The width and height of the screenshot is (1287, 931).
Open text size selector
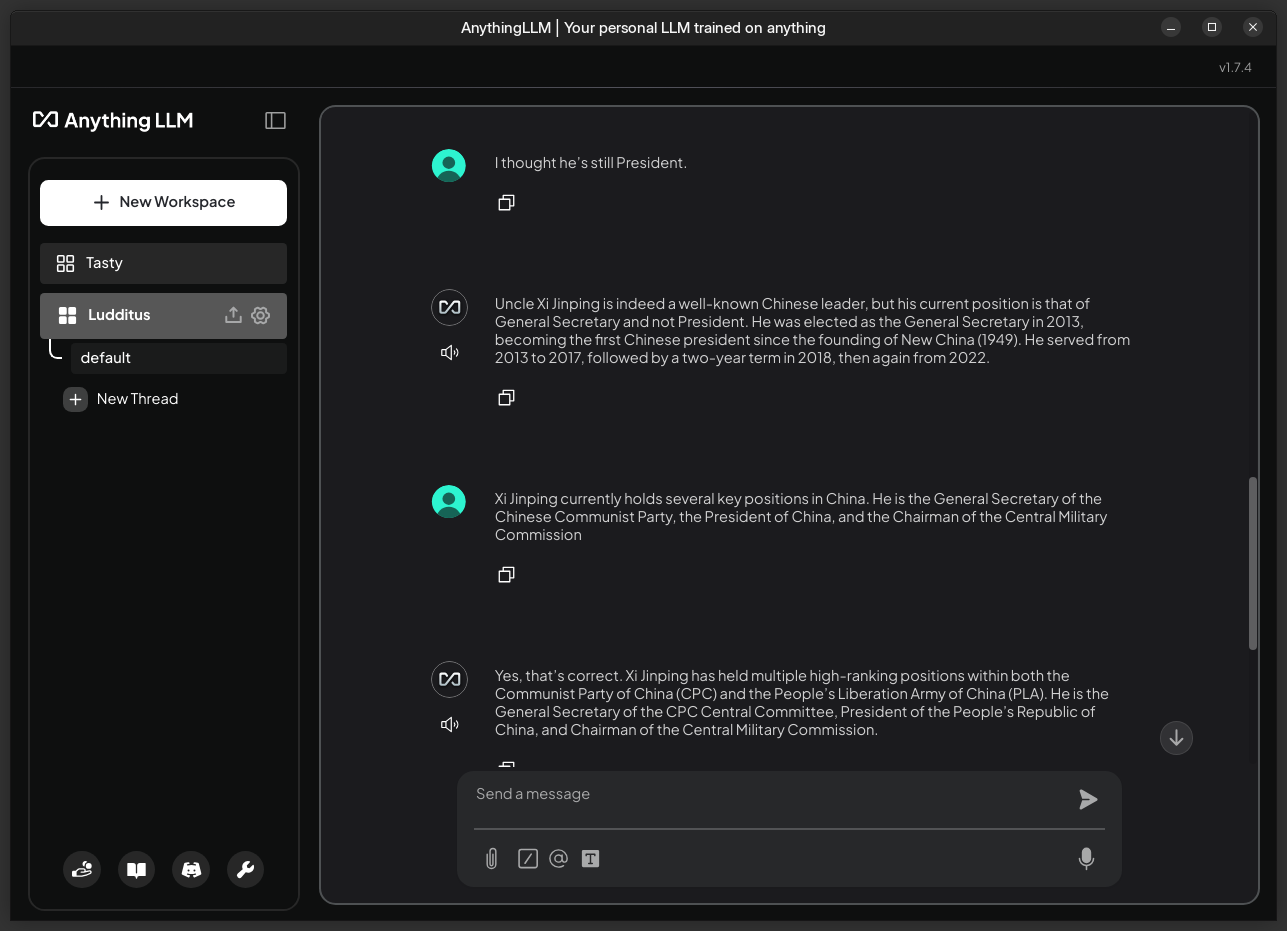[x=590, y=859]
